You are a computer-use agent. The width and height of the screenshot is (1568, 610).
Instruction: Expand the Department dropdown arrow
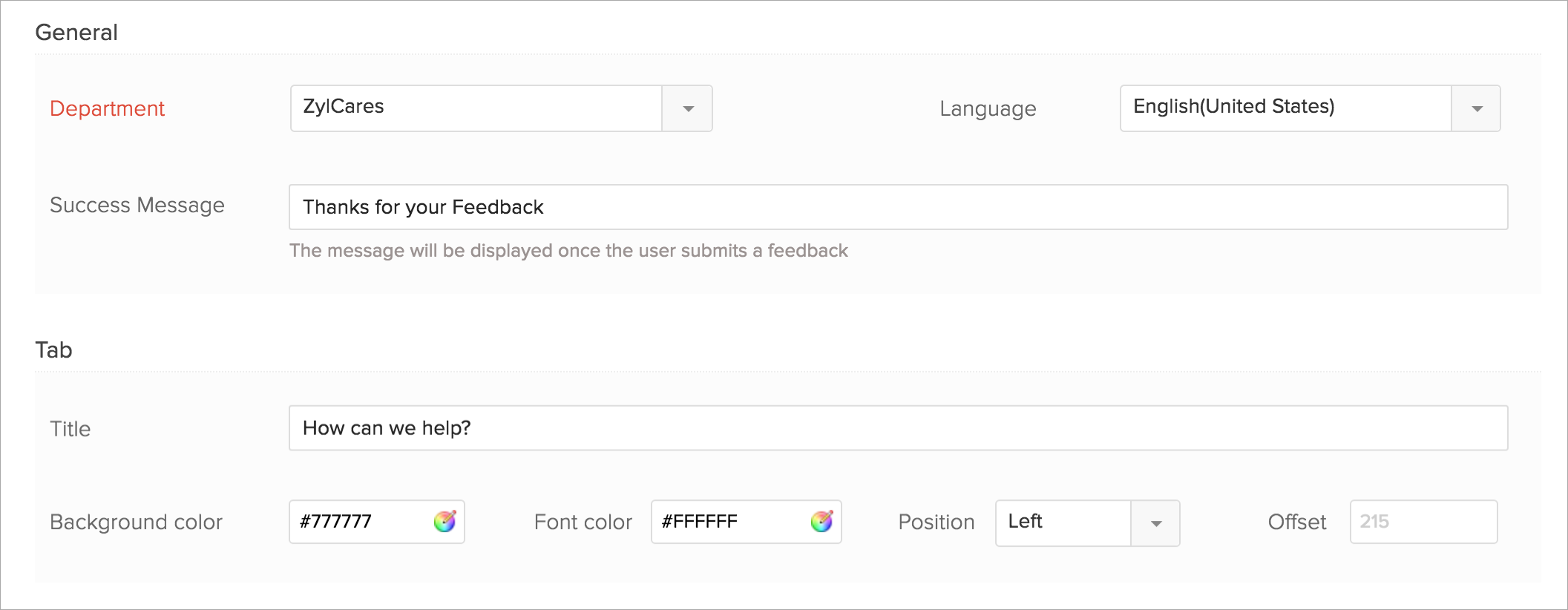pyautogui.click(x=688, y=109)
